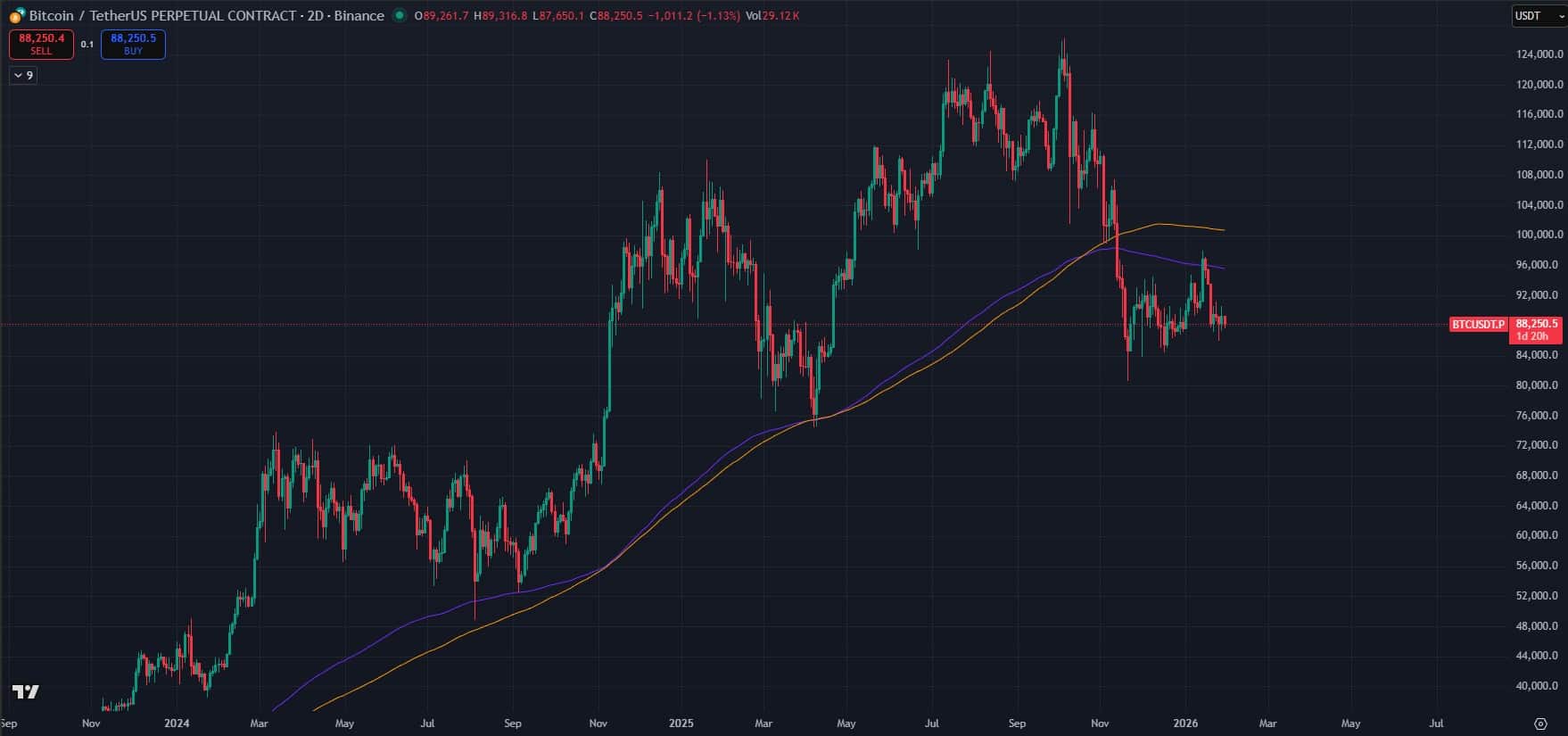1568x736 pixels.
Task: Click the 2025 label on time axis
Action: tap(681, 724)
